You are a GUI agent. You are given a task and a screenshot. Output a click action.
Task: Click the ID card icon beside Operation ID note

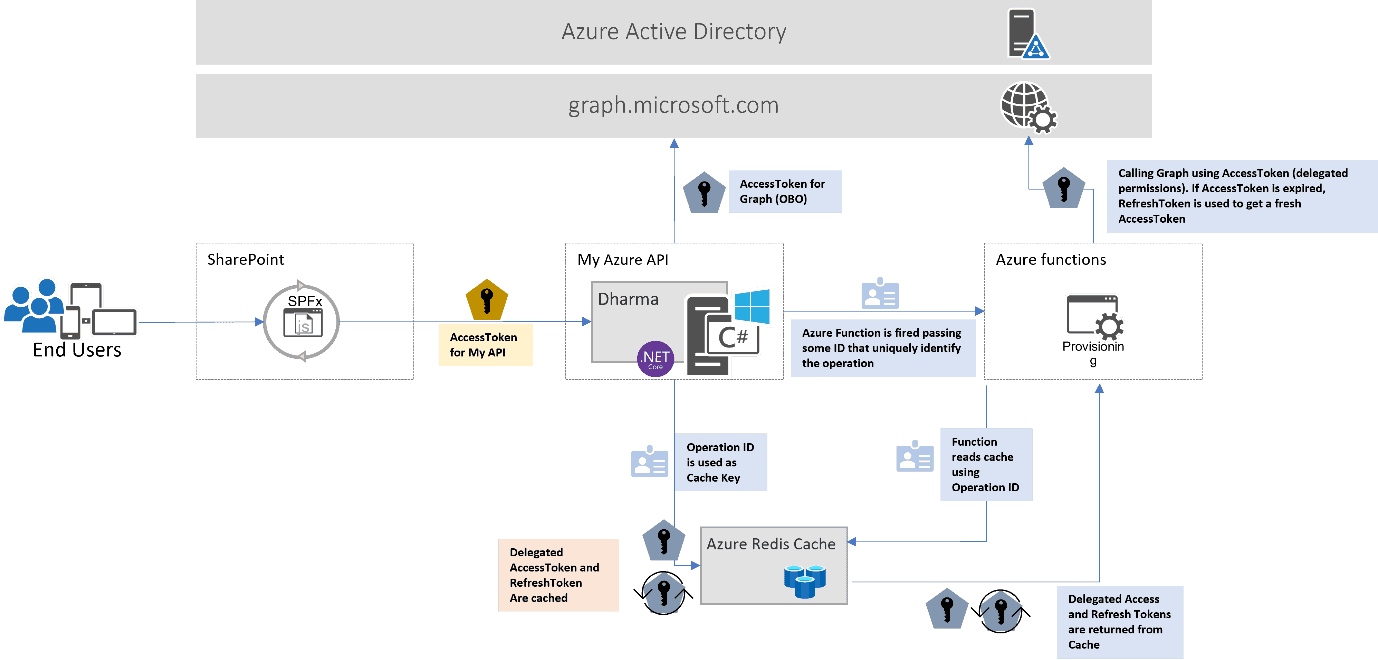tap(649, 462)
